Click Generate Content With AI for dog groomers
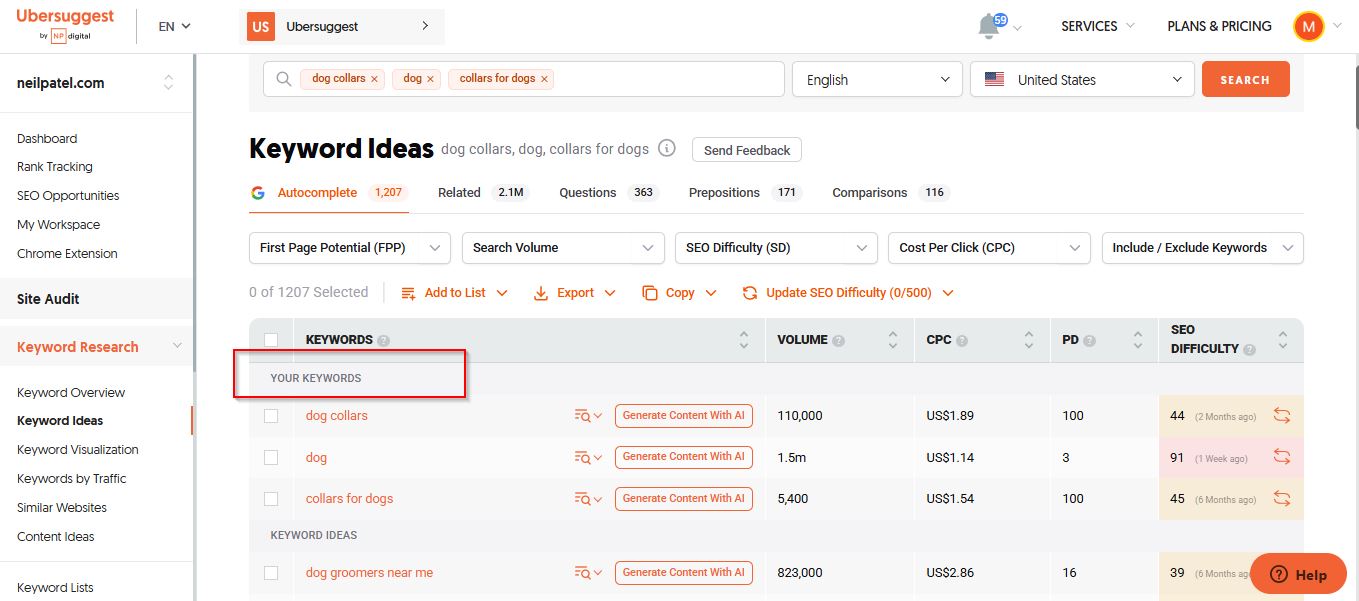Viewport: 1359px width, 601px height. 683,573
